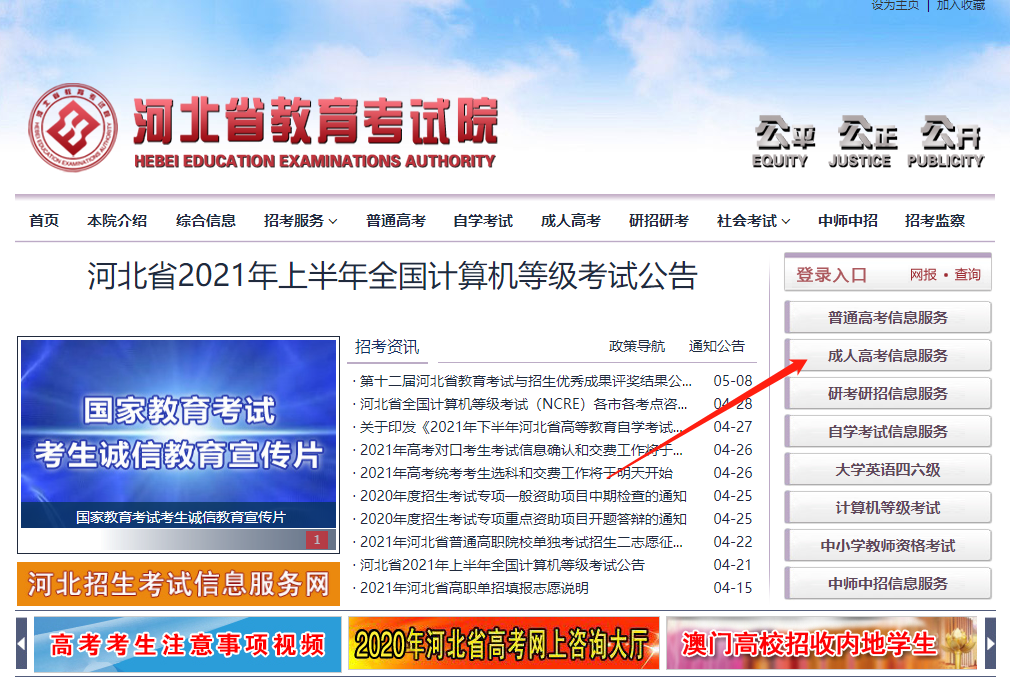Select the 首页 navigation menu item
The width and height of the screenshot is (1010, 683).
coord(42,221)
